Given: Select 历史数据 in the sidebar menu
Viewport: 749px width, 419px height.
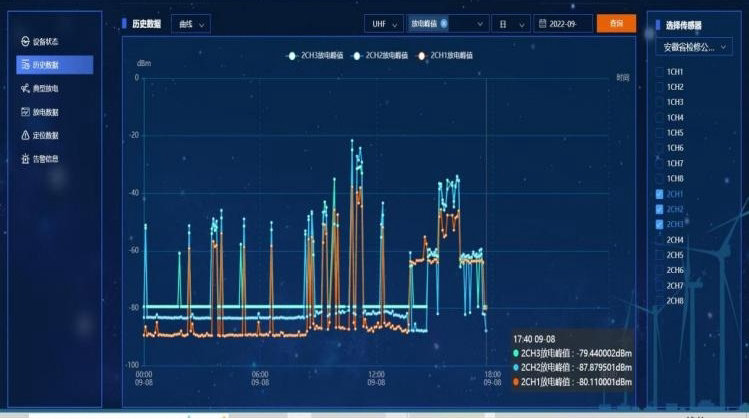Looking at the screenshot, I should [x=55, y=65].
